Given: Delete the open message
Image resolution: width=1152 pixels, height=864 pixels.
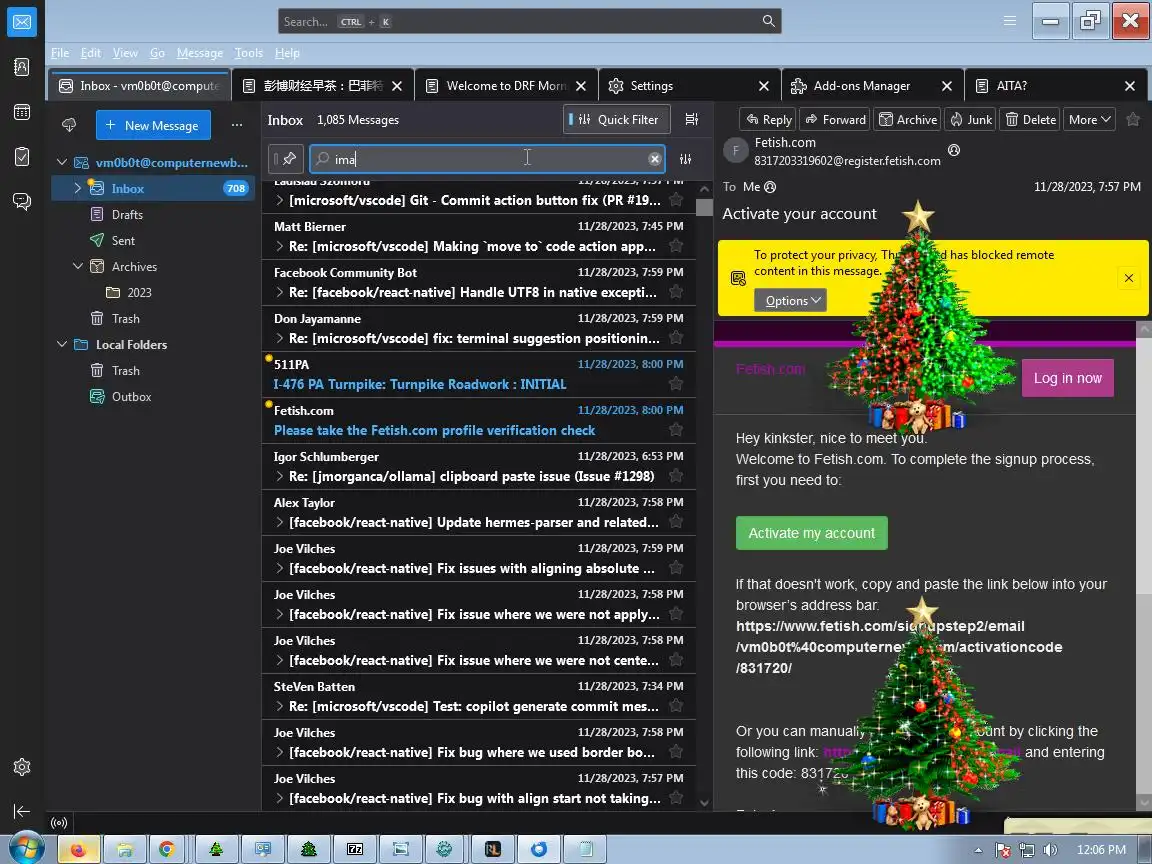Looking at the screenshot, I should point(1030,119).
